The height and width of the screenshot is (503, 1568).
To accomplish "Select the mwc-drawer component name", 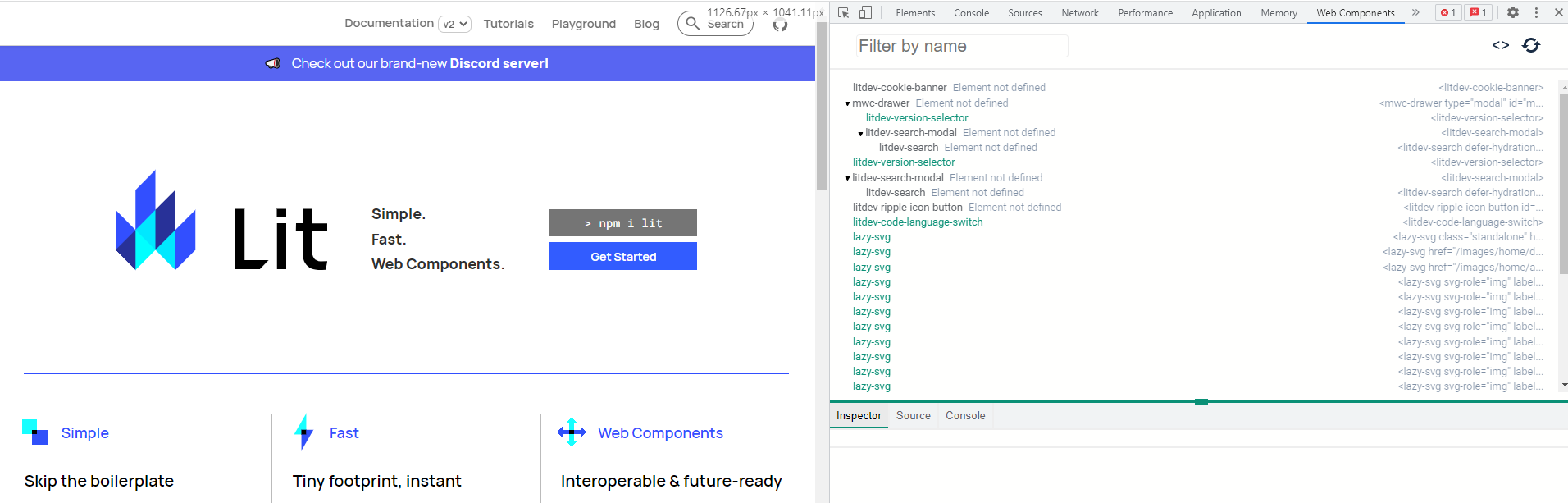I will 881,103.
